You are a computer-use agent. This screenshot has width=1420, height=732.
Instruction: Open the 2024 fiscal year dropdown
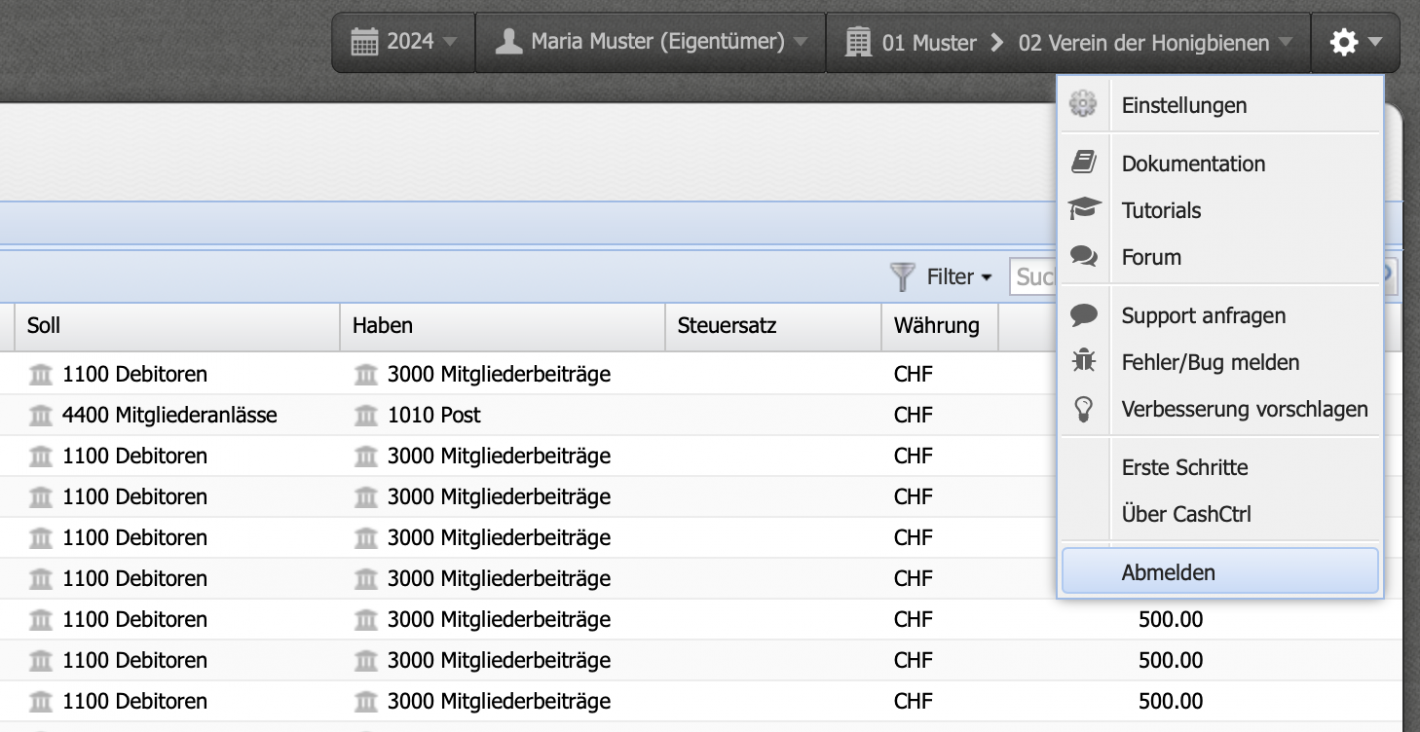pos(404,42)
